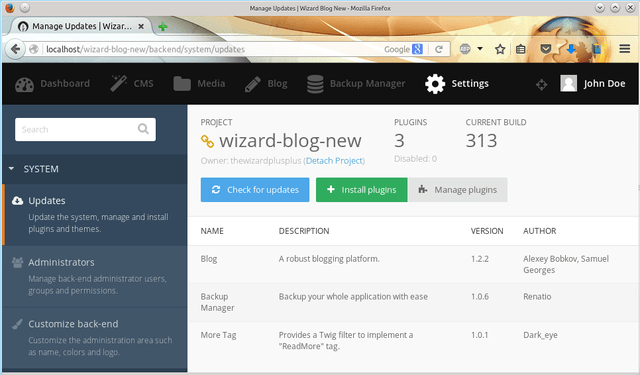Select the Manage Updates browser tab
Image resolution: width=640 pixels, height=375 pixels.
82,27
